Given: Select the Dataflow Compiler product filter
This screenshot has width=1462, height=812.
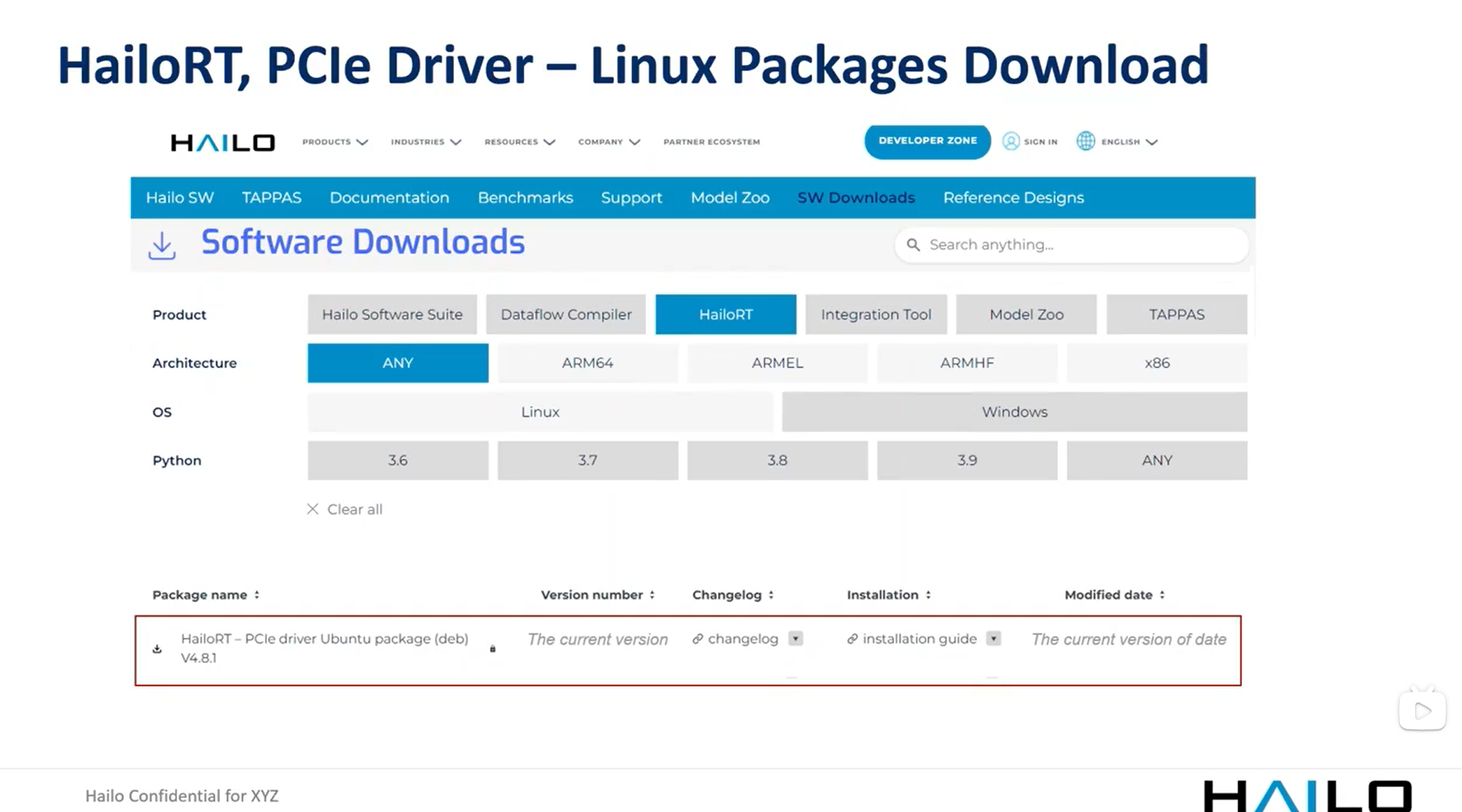Looking at the screenshot, I should coord(566,314).
